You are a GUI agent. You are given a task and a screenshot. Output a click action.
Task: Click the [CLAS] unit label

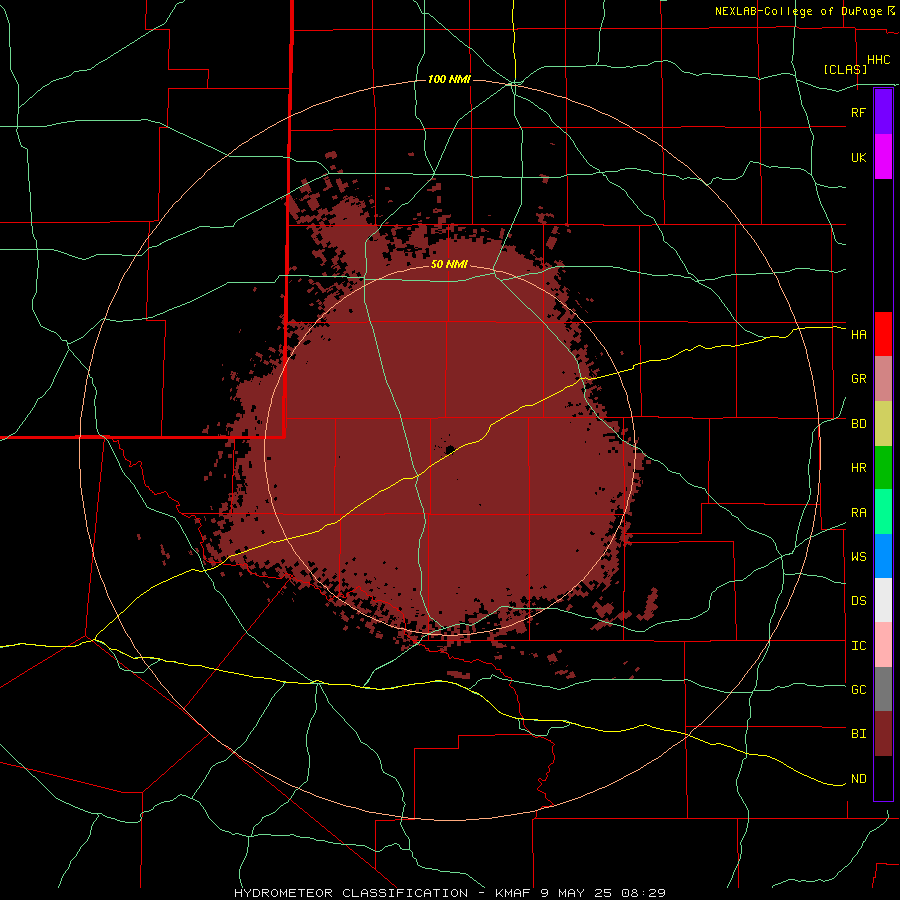coord(845,69)
